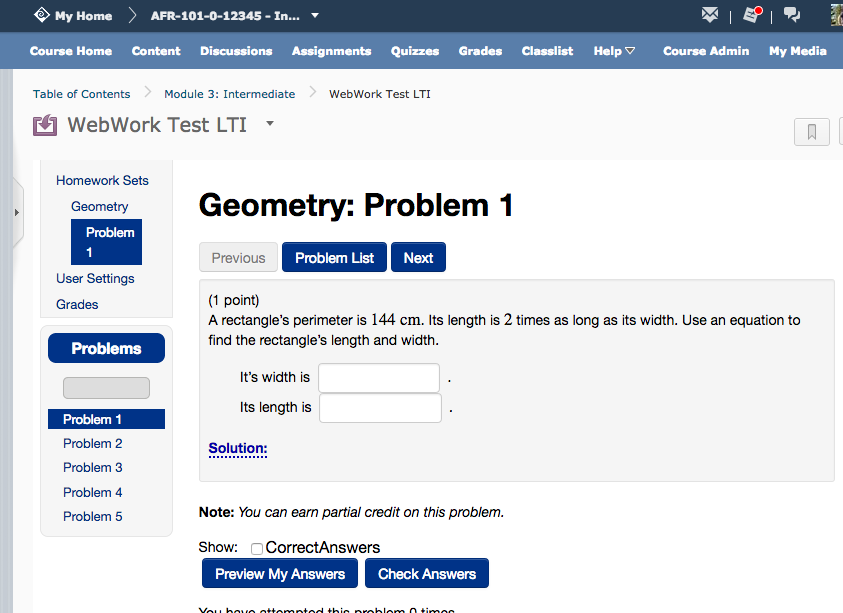843x613 pixels.
Task: Open the Solution link
Action: pos(238,449)
